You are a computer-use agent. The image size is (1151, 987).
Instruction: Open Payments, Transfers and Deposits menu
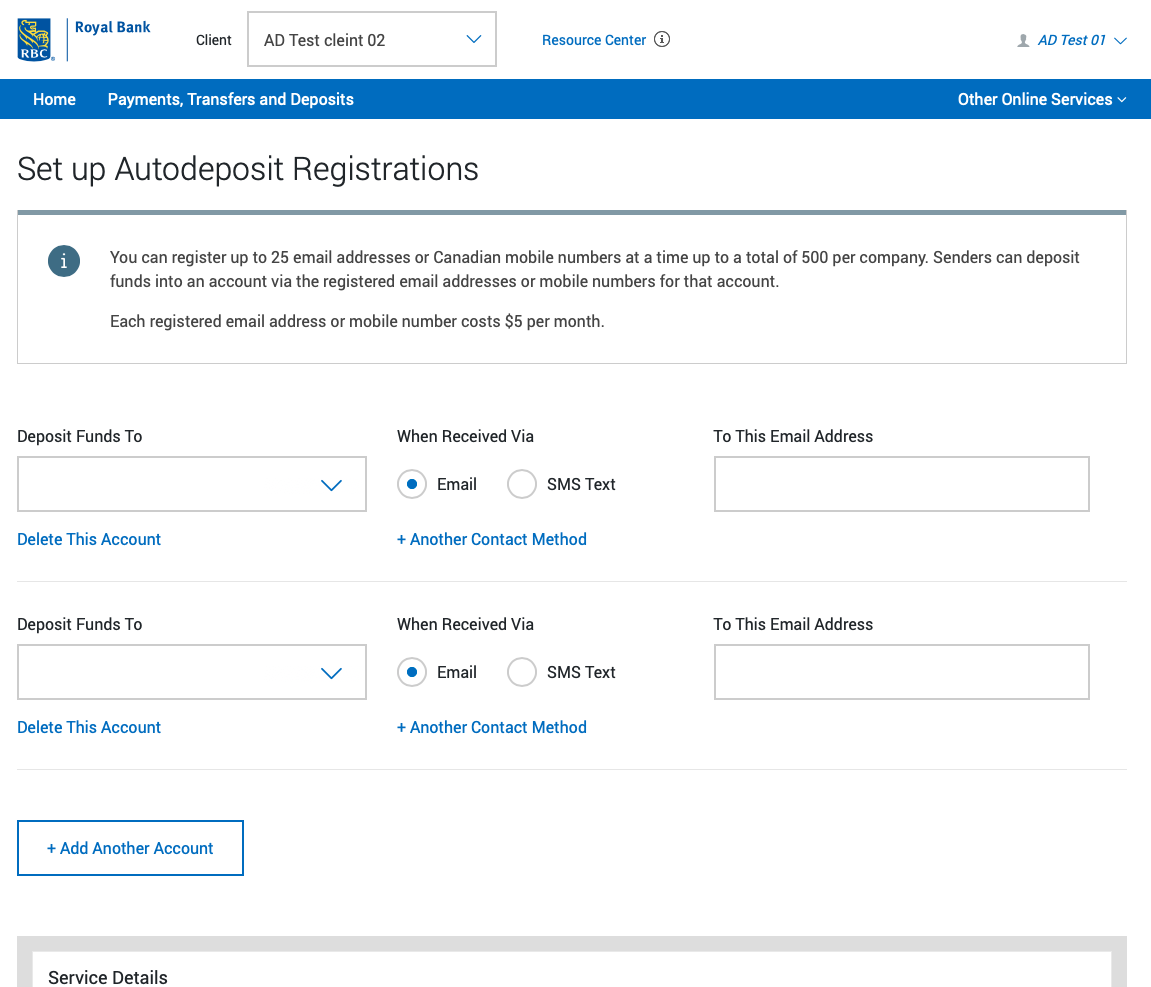click(x=231, y=99)
